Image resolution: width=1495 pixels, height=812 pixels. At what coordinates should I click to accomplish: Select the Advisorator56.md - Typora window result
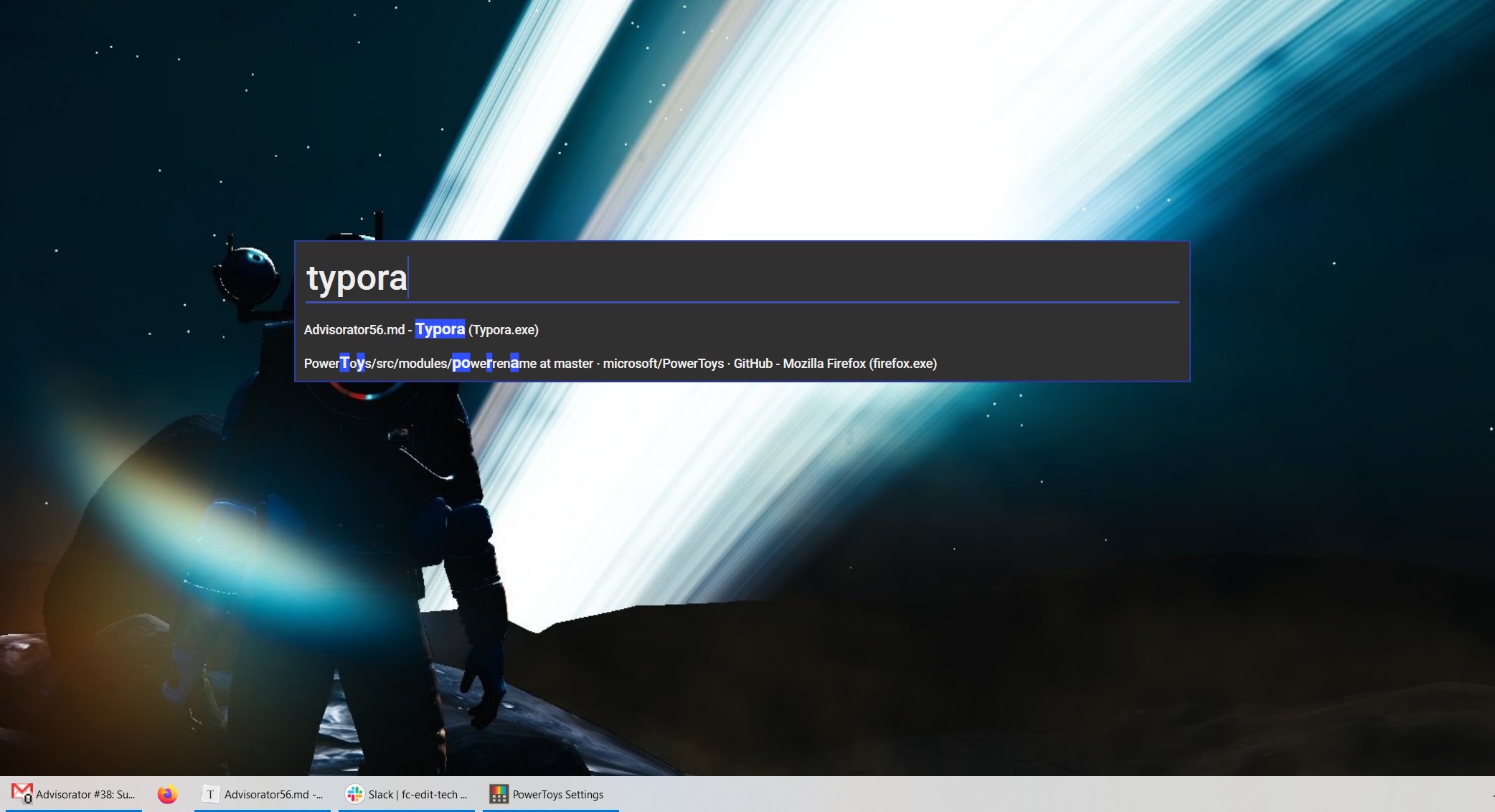pyautogui.click(x=742, y=330)
